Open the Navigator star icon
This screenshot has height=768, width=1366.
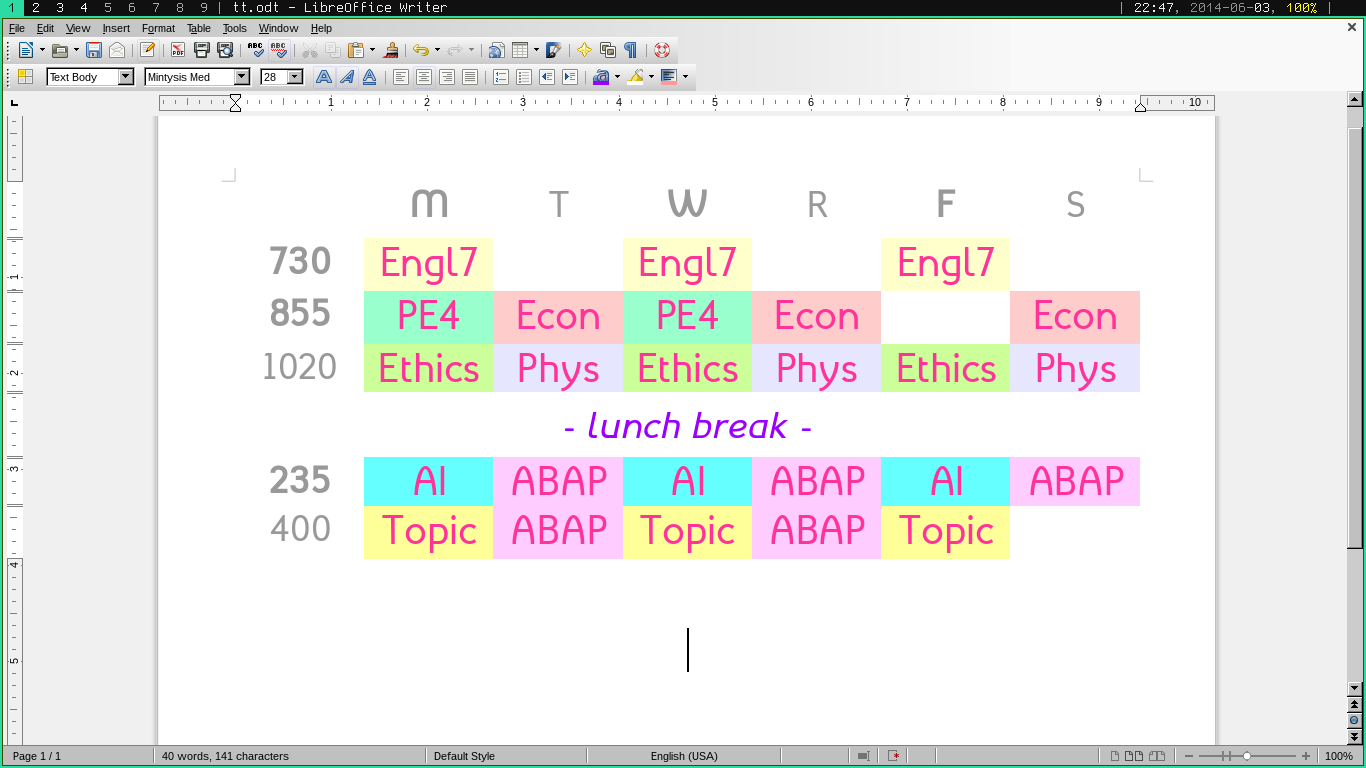point(584,50)
